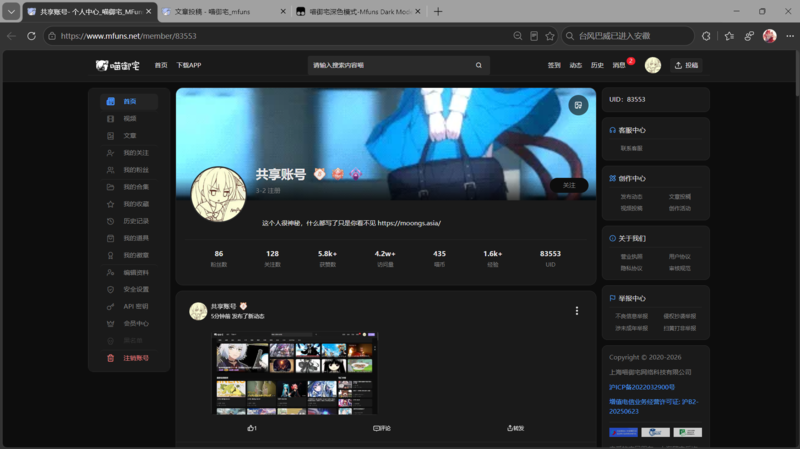
Task: Click 用户协议 under 关于我们
Action: (680, 257)
